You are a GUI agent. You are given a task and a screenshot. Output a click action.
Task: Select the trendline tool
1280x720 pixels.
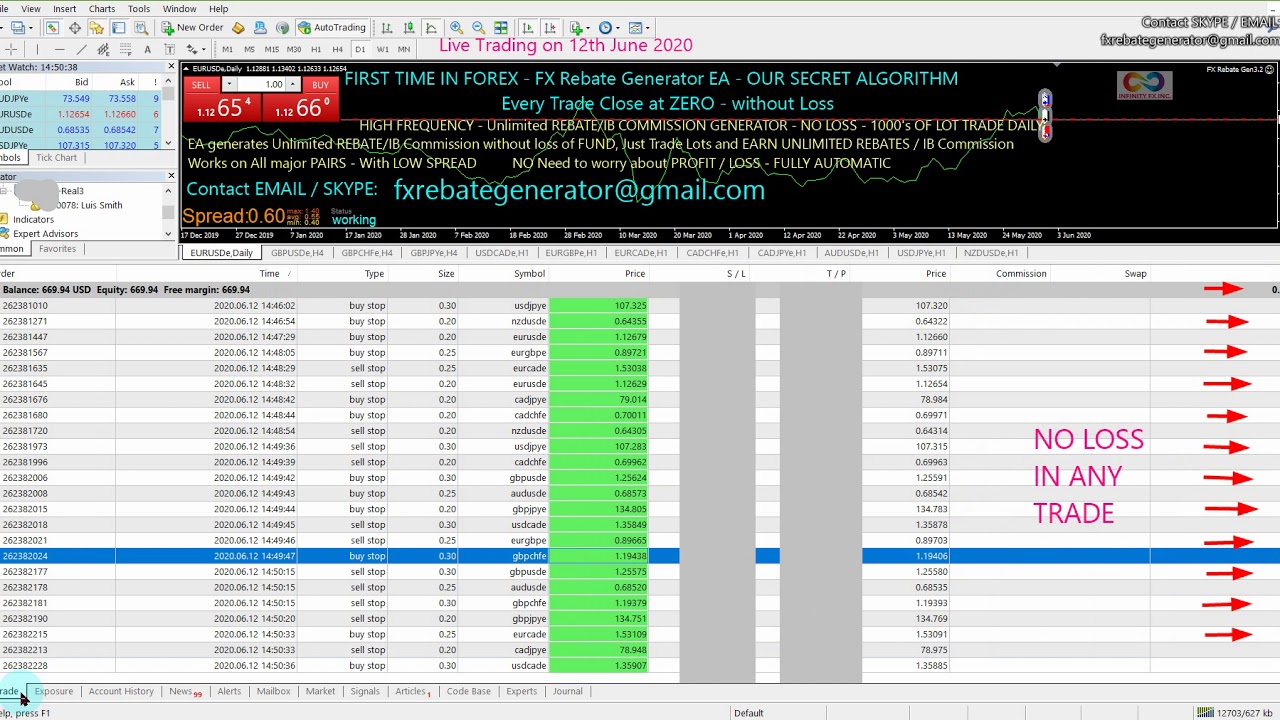[81, 49]
